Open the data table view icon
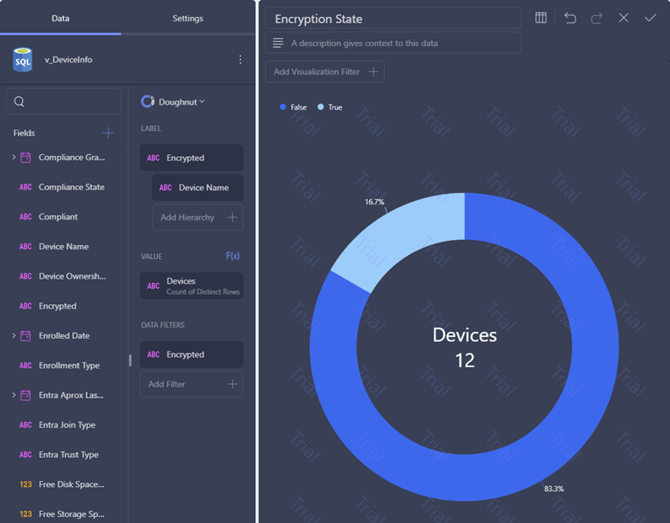This screenshot has width=670, height=523. pyautogui.click(x=541, y=18)
